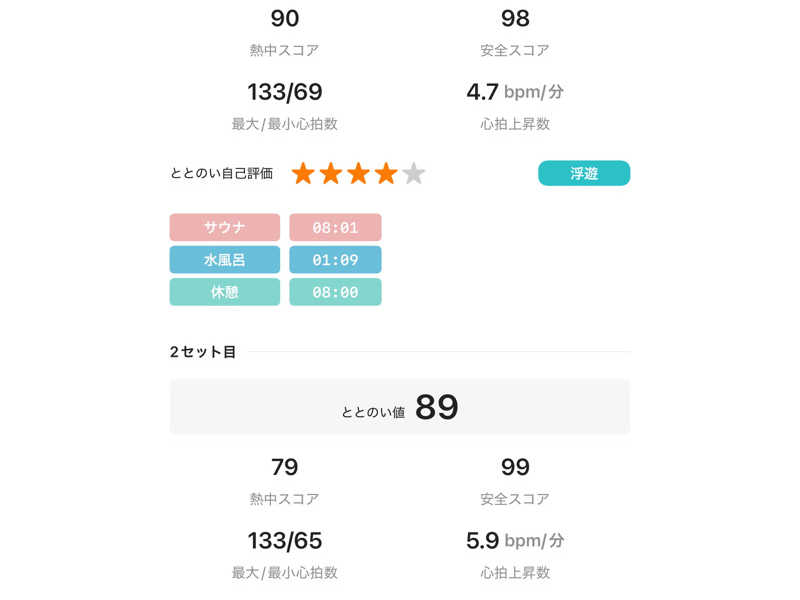The height and width of the screenshot is (600, 800).
Task: Select the second orange rating star
Action: click(331, 174)
